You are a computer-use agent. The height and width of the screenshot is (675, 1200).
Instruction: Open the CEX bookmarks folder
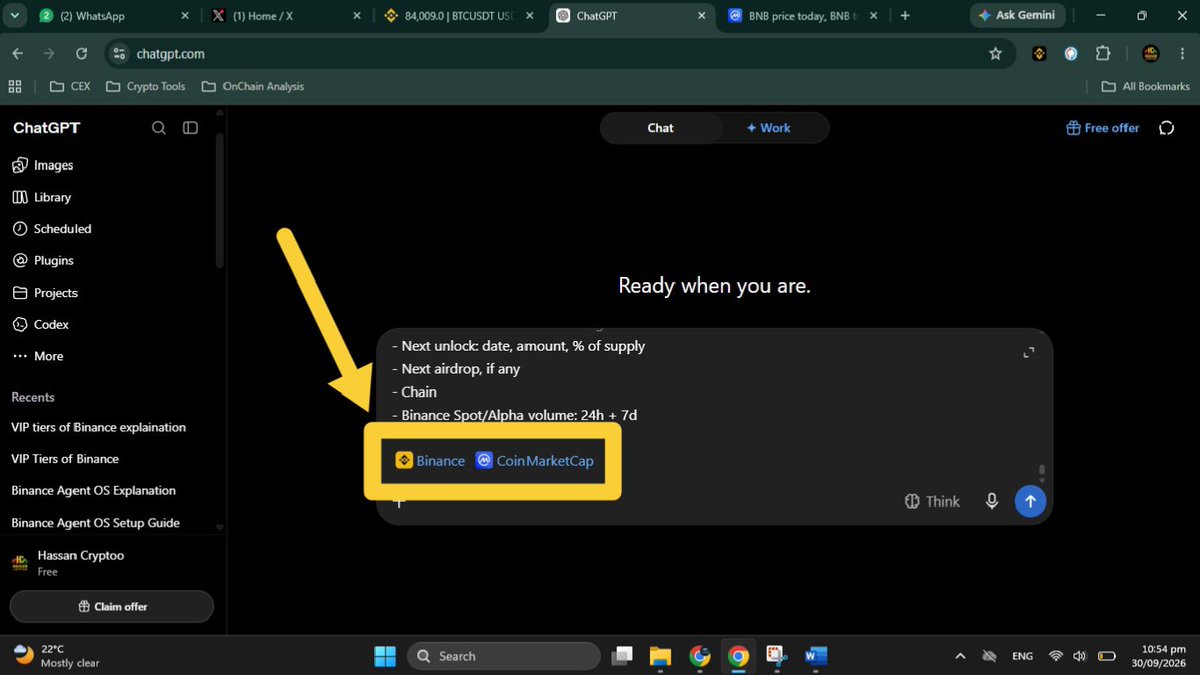click(x=70, y=87)
